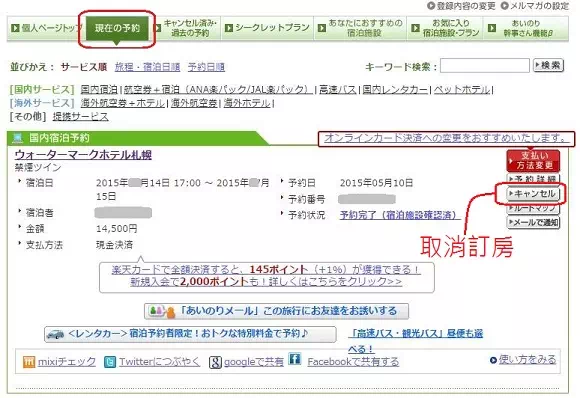580x398 pixels.
Task: Click 新規入会で2,000ポイント promo link
Action: click(266, 282)
